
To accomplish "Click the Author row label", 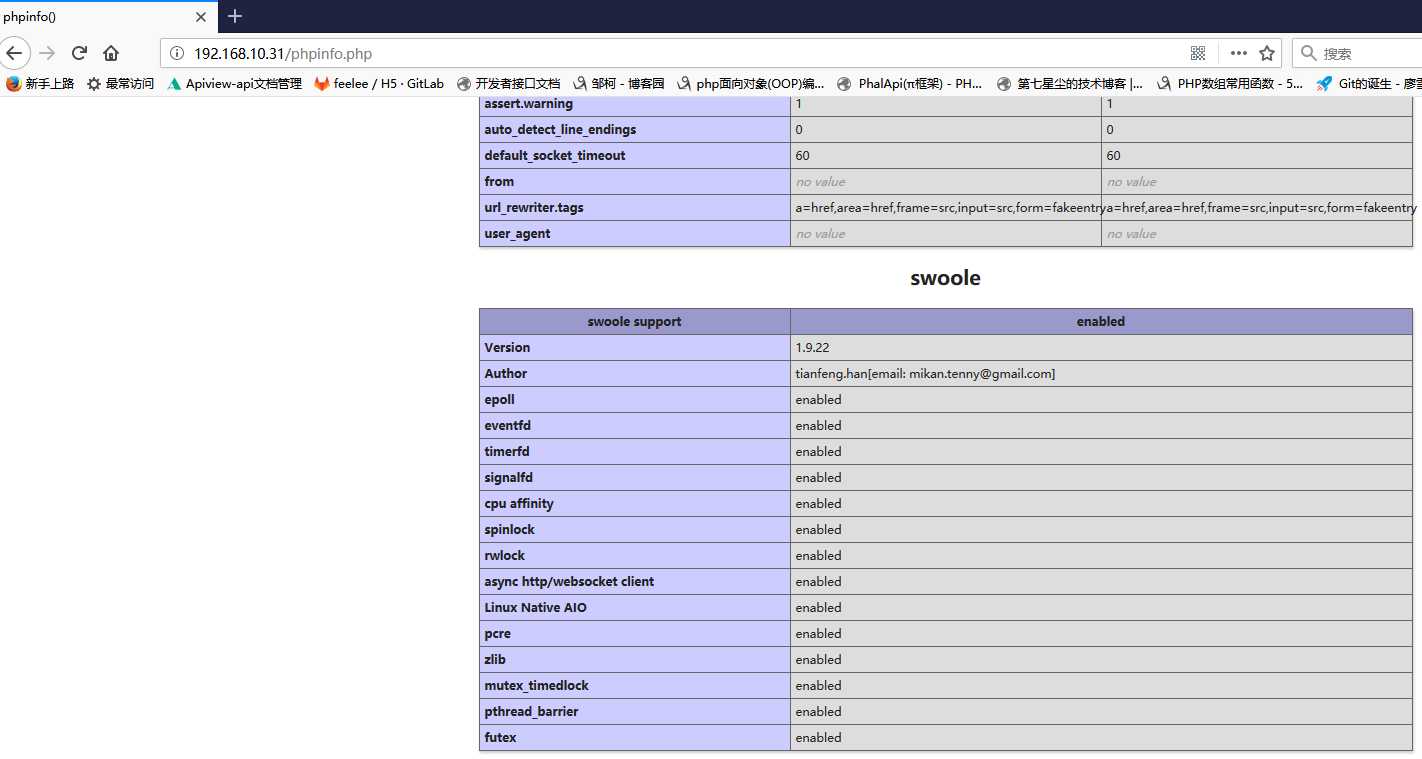I will click(505, 373).
